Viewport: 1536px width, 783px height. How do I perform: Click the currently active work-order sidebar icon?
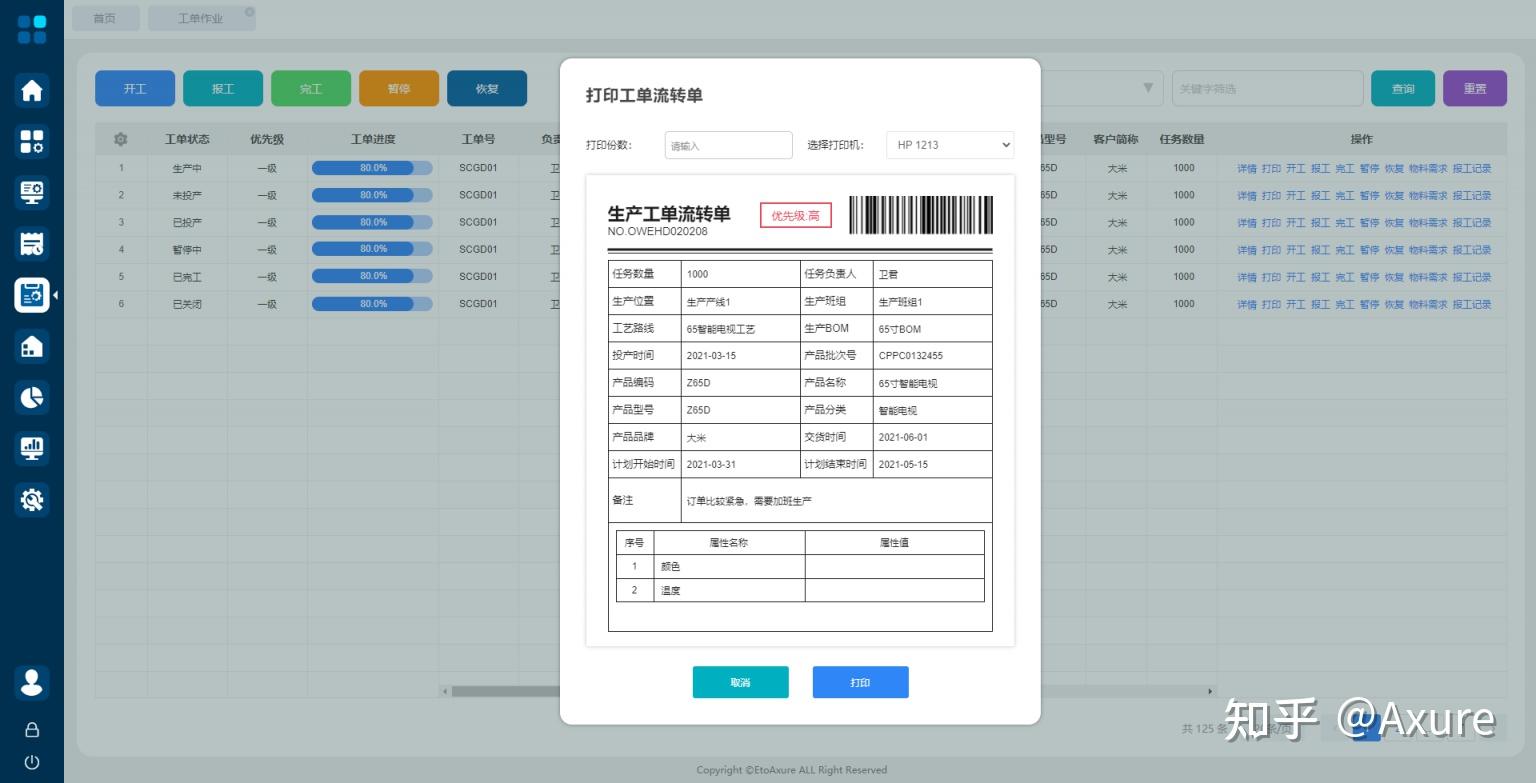(32, 294)
